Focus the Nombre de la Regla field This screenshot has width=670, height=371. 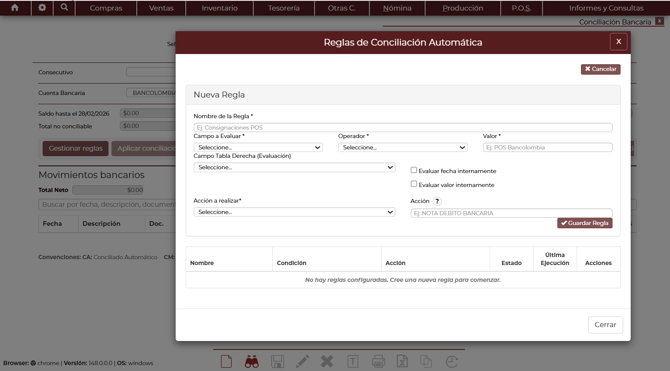(x=403, y=127)
